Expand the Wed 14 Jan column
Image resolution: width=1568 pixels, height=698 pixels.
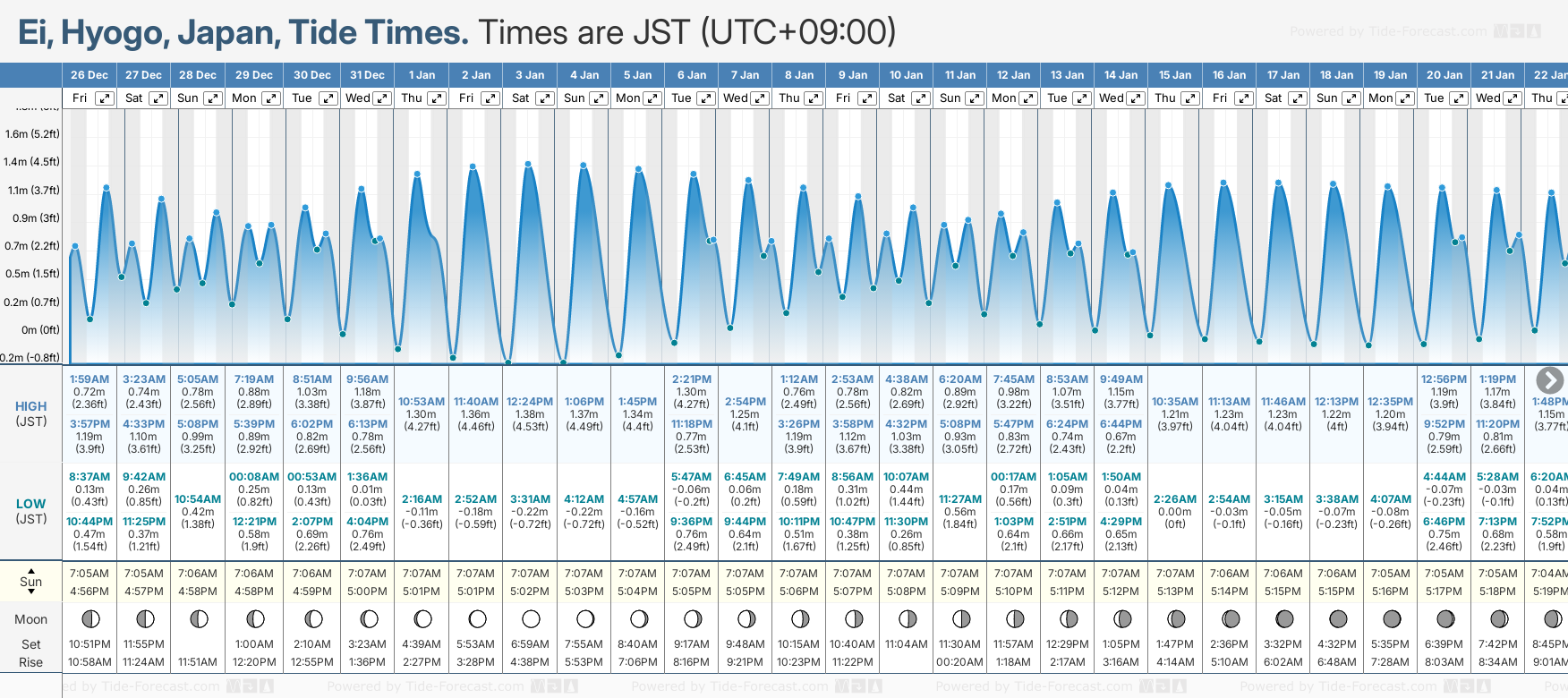click(1135, 98)
